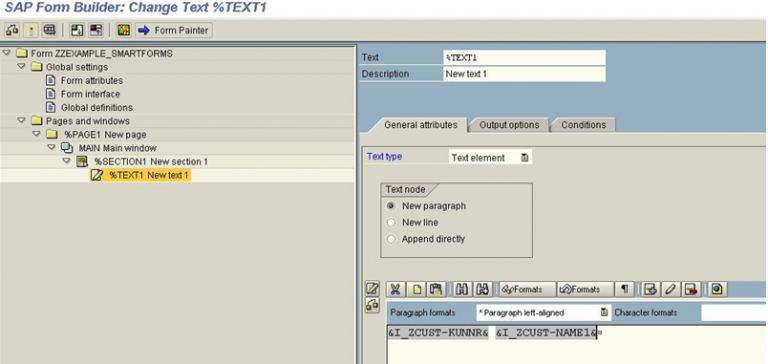This screenshot has height=364, width=768.
Task: Click the globe icon at the end of the editor toolbar
Action: [x=717, y=290]
